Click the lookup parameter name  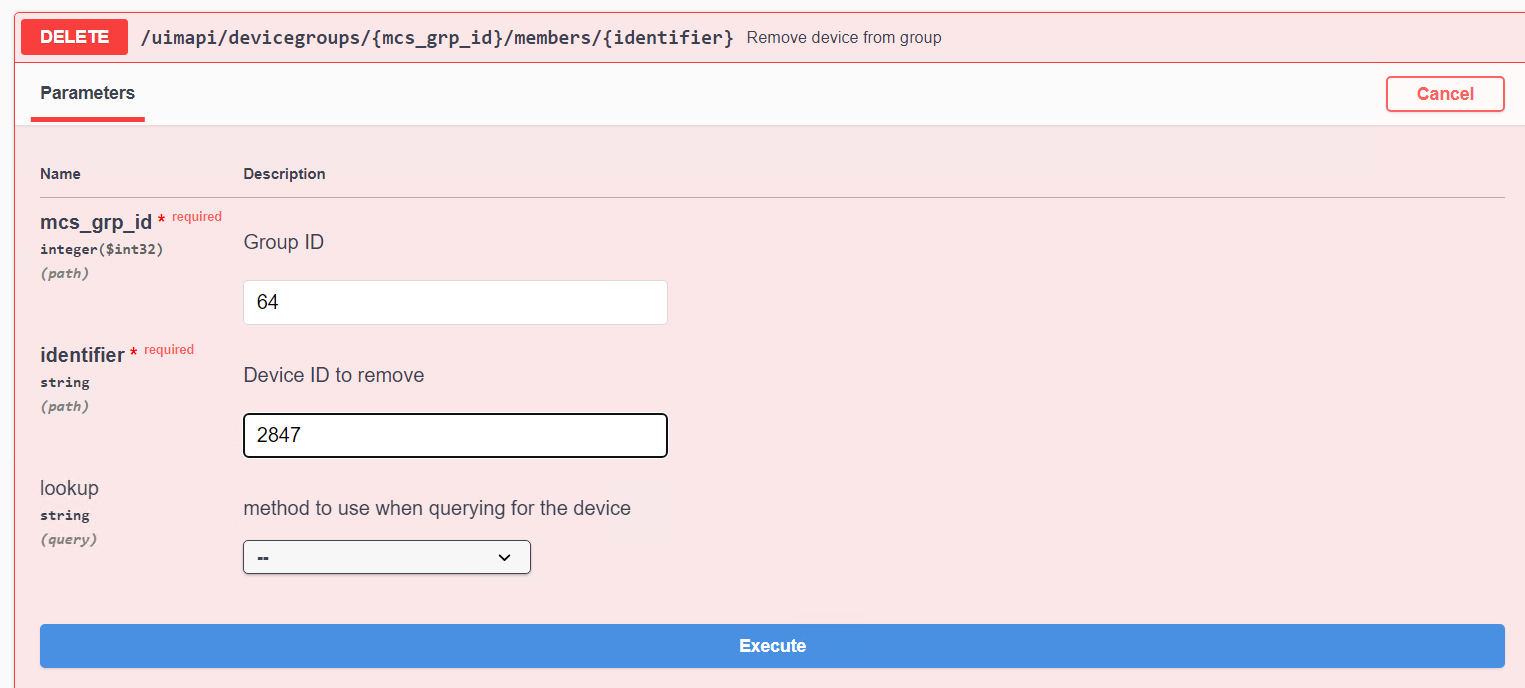tap(69, 488)
